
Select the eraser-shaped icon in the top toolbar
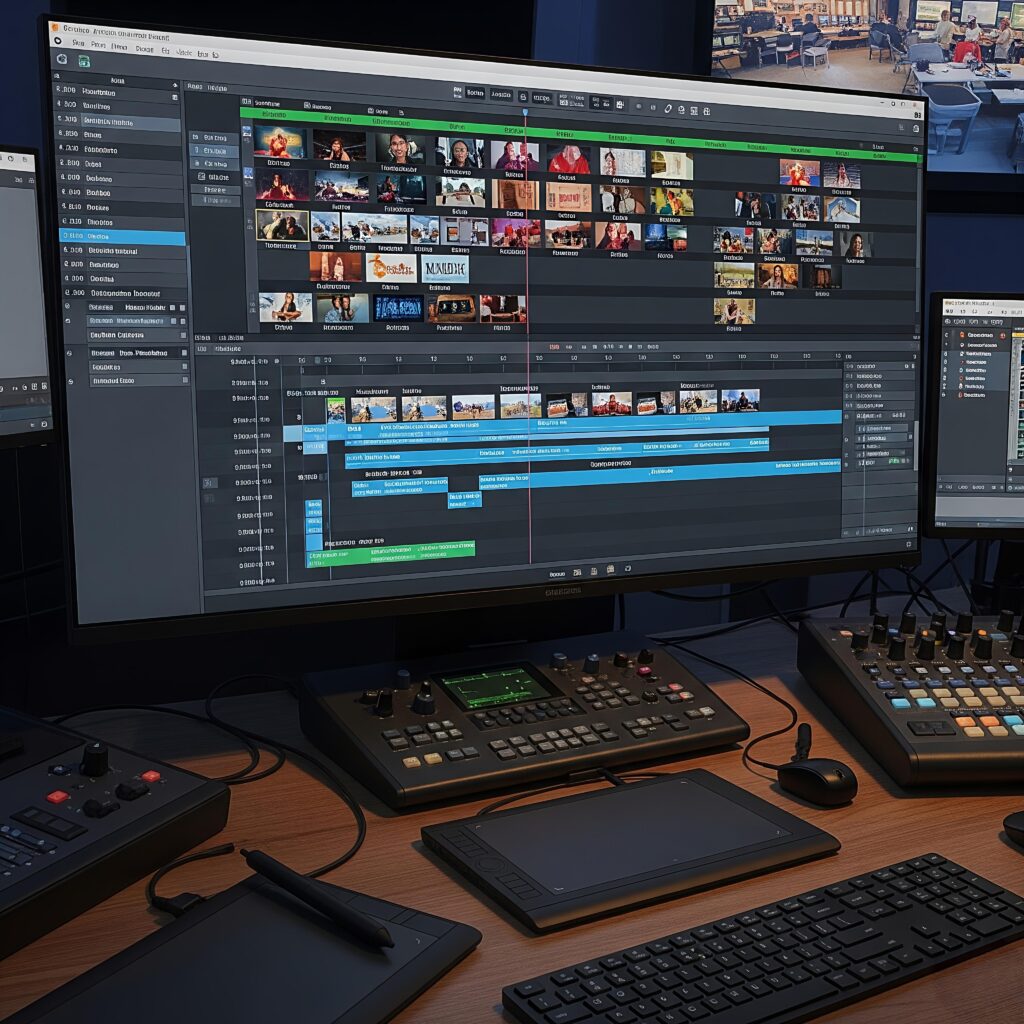click(x=667, y=108)
